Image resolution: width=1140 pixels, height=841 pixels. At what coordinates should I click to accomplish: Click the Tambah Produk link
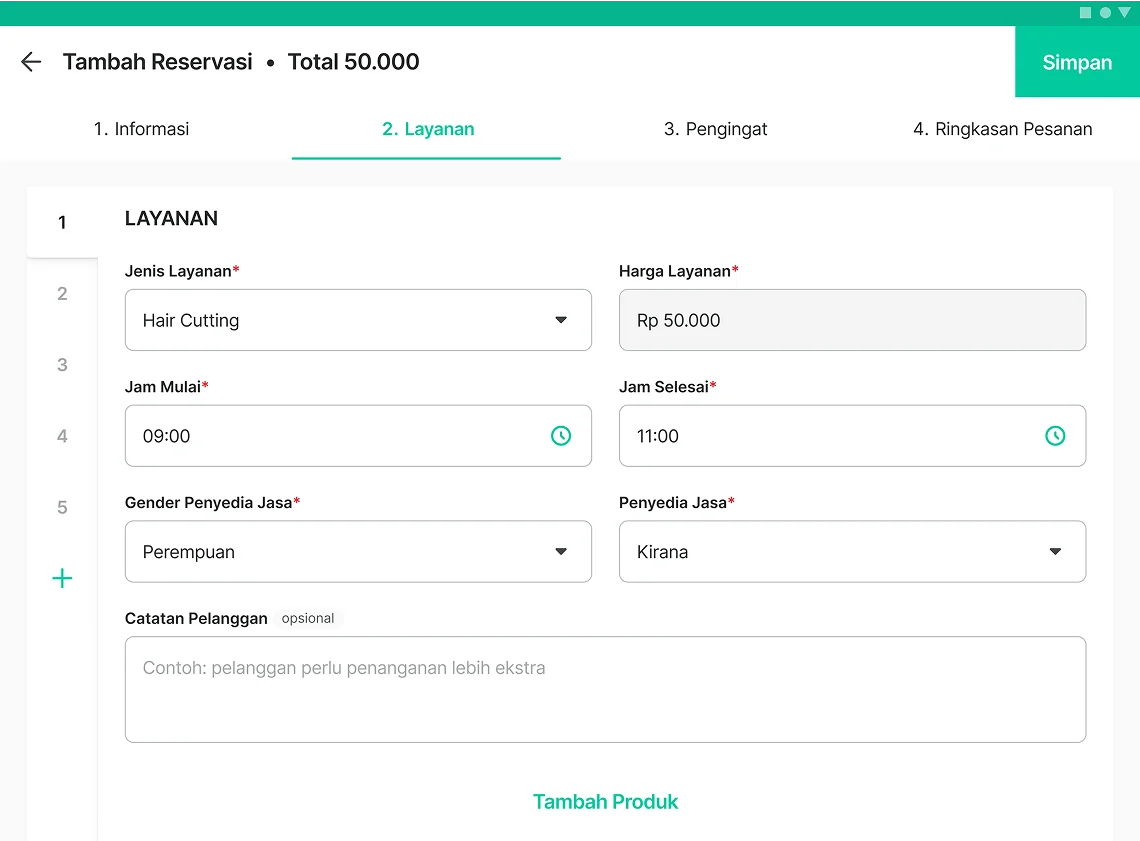point(605,802)
